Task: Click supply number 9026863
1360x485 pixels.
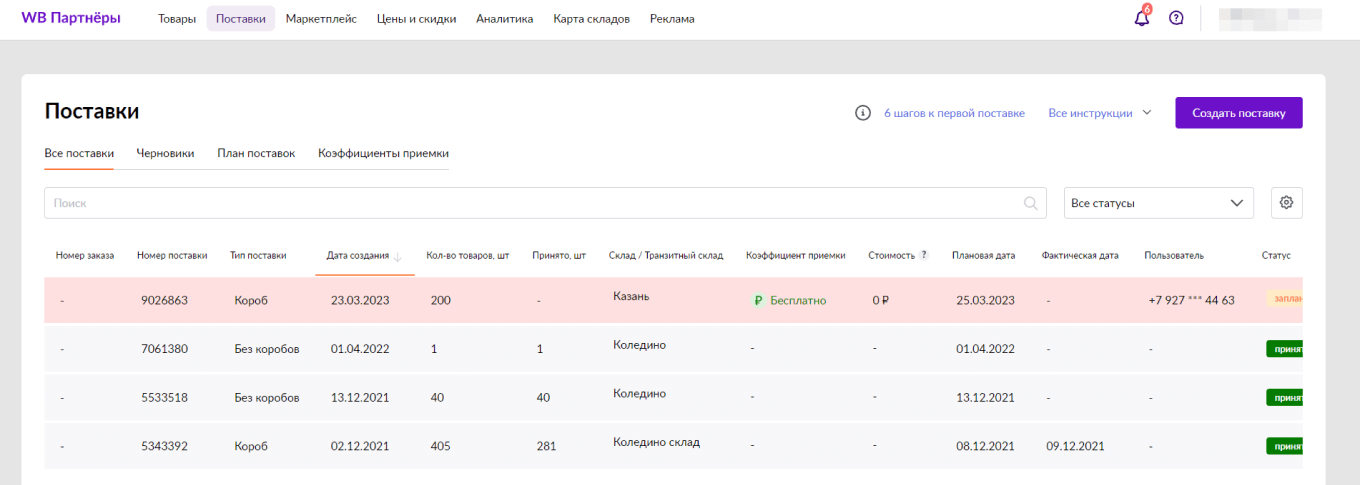Action: click(x=164, y=300)
